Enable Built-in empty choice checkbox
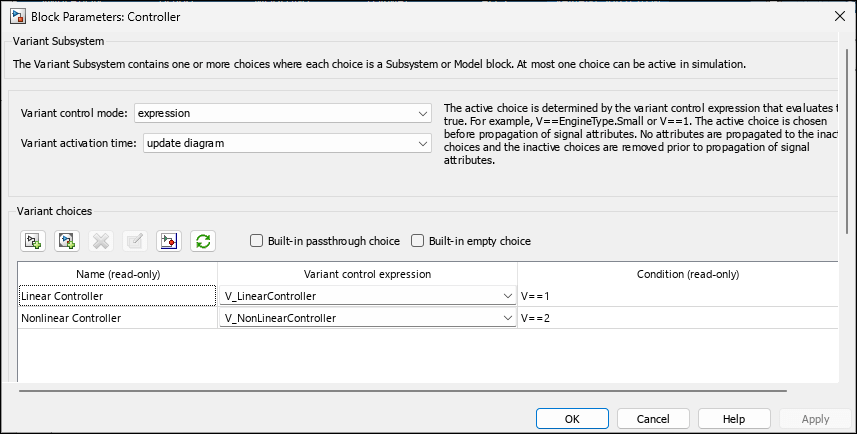 419,241
